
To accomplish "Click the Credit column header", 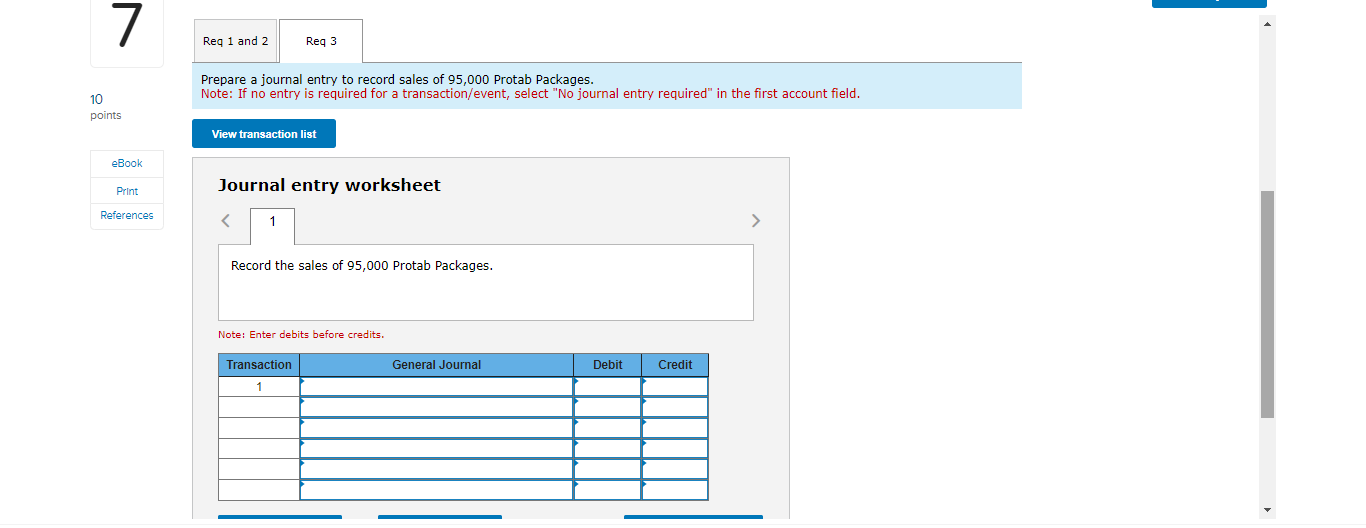I will [x=675, y=365].
